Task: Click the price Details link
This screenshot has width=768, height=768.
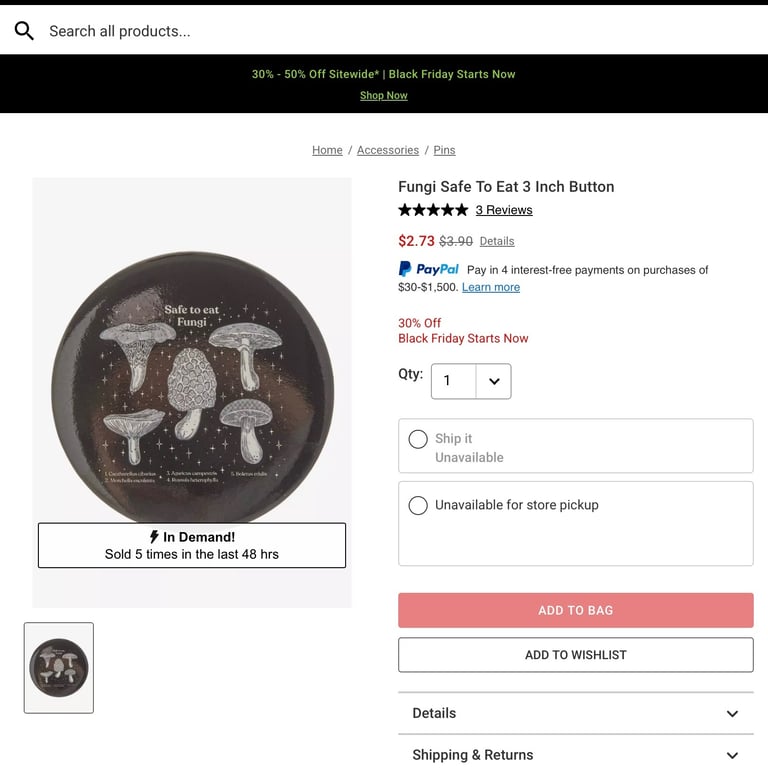Action: (x=497, y=241)
